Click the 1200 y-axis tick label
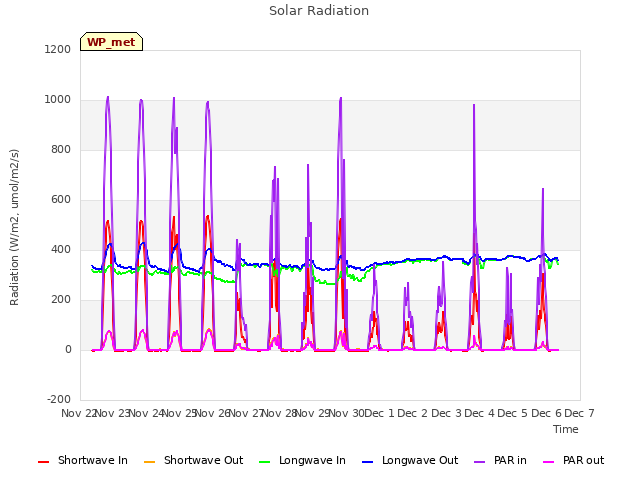 (x=58, y=49)
